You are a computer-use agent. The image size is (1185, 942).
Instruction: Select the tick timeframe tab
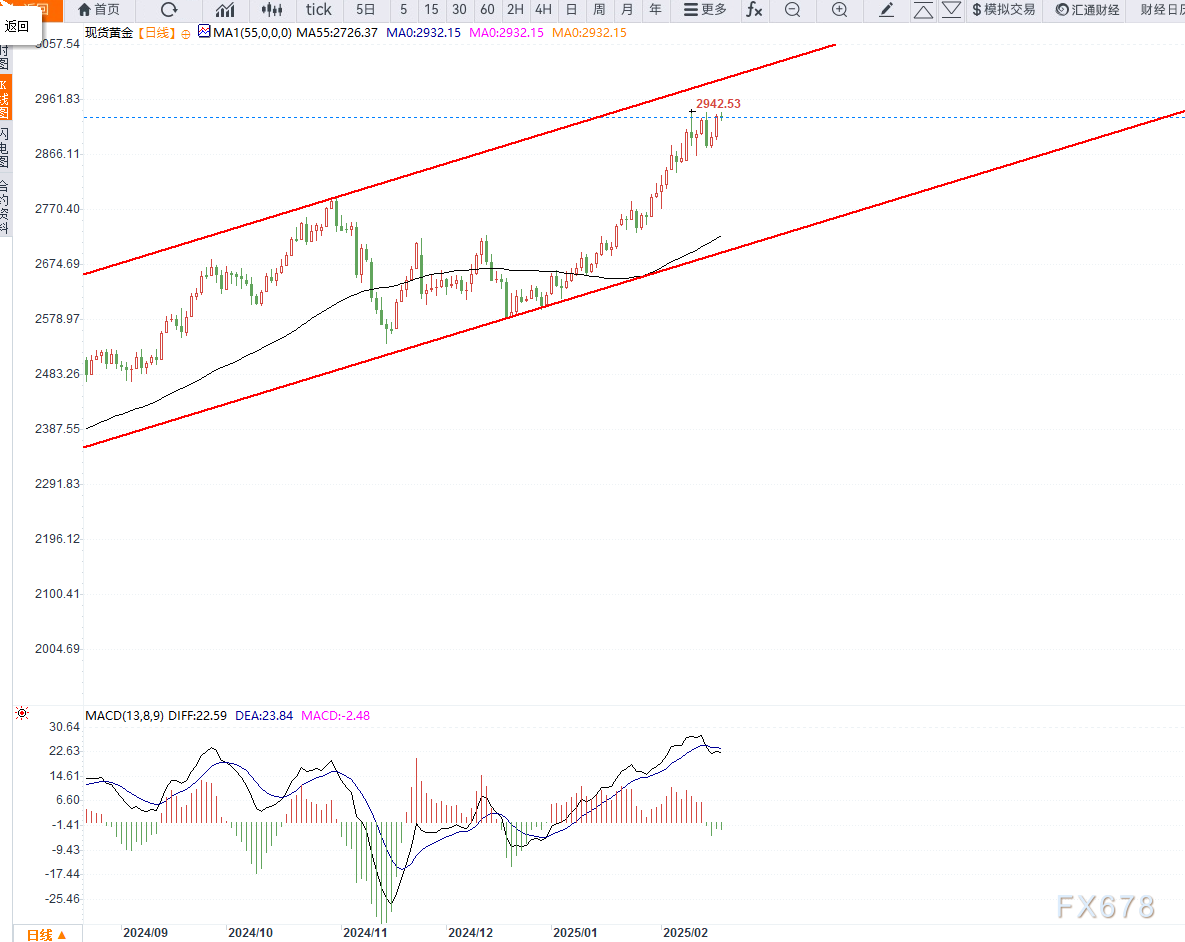pos(318,10)
